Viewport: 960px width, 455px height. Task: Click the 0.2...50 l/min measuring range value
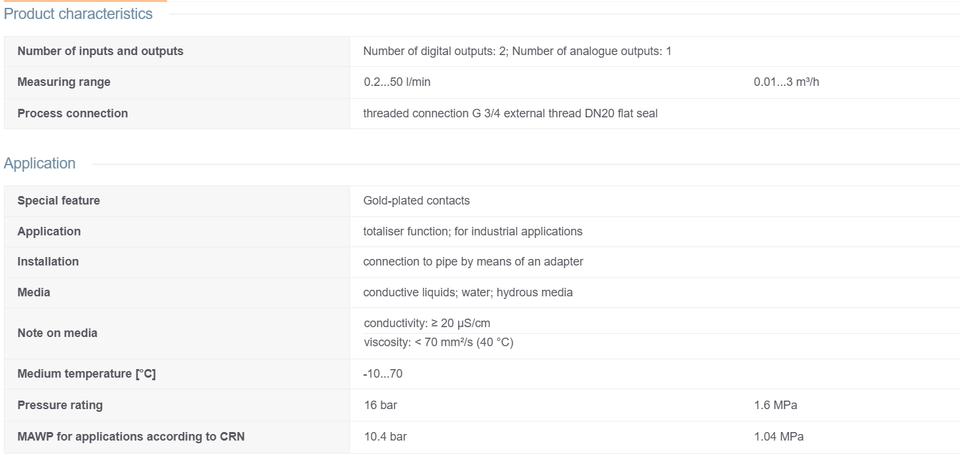(397, 82)
